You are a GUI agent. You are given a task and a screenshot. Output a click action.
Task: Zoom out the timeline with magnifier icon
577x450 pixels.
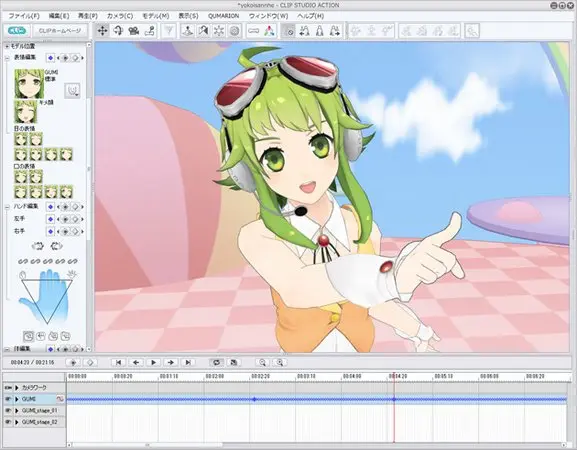click(x=262, y=362)
